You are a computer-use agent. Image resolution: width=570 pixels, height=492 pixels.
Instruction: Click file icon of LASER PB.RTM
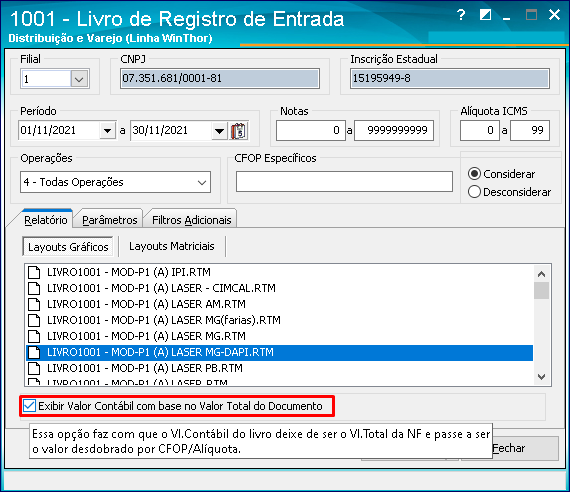(34, 368)
